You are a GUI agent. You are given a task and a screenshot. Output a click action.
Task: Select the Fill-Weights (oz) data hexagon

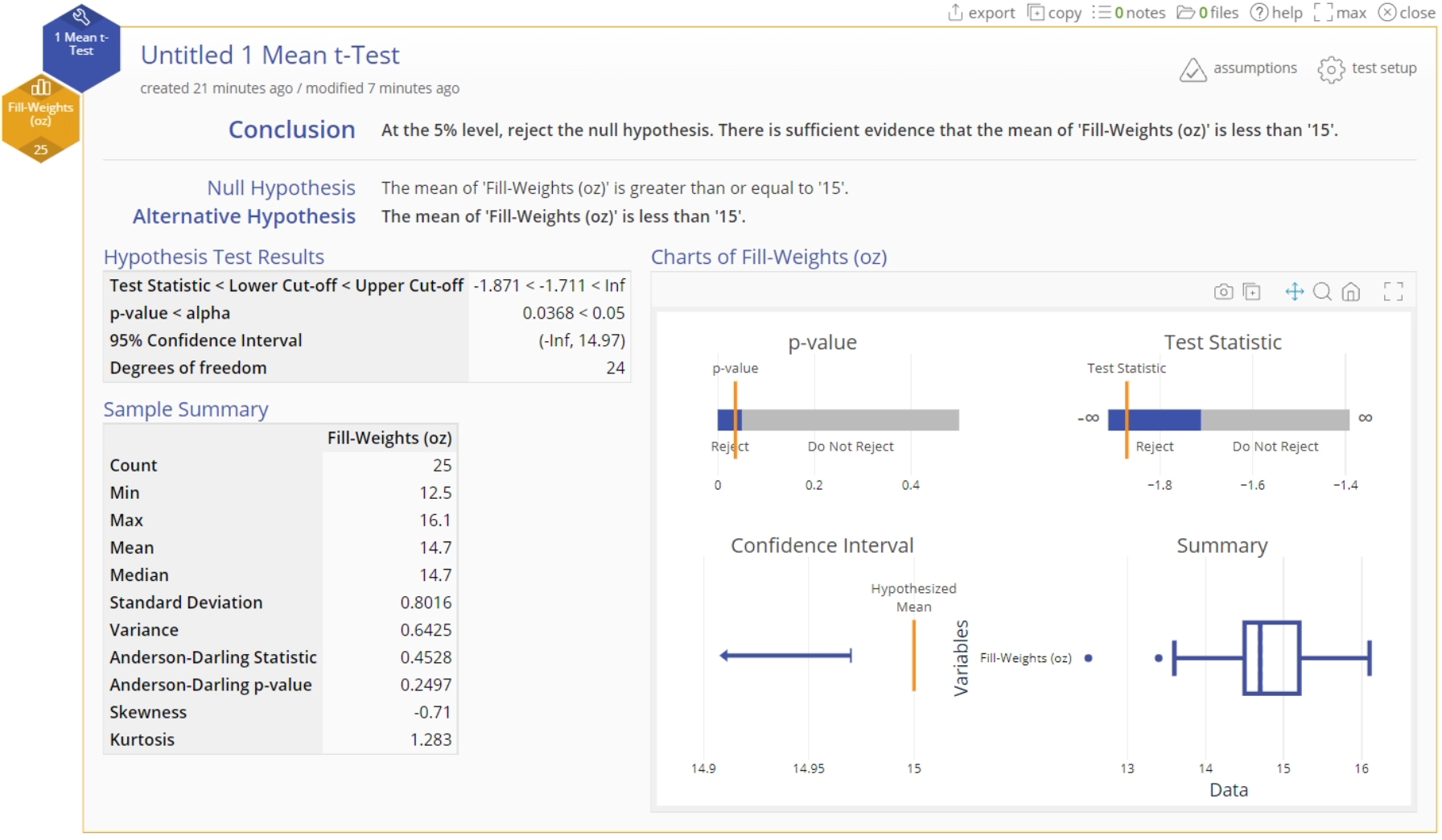click(40, 117)
